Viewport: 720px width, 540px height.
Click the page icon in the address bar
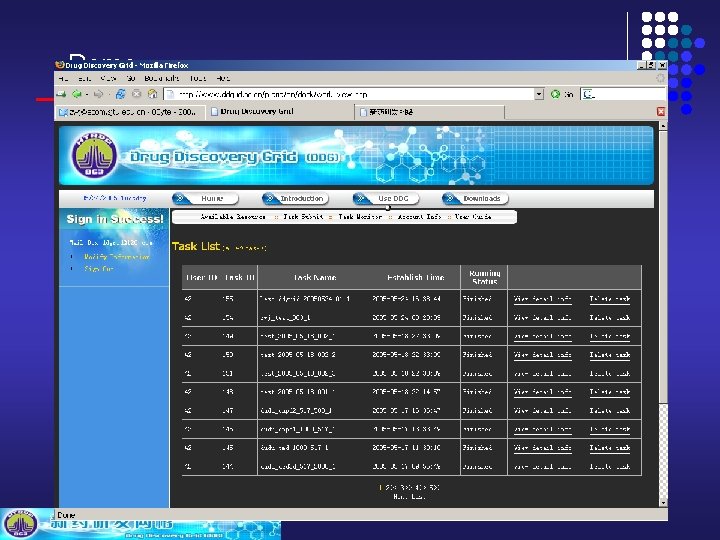coord(170,94)
